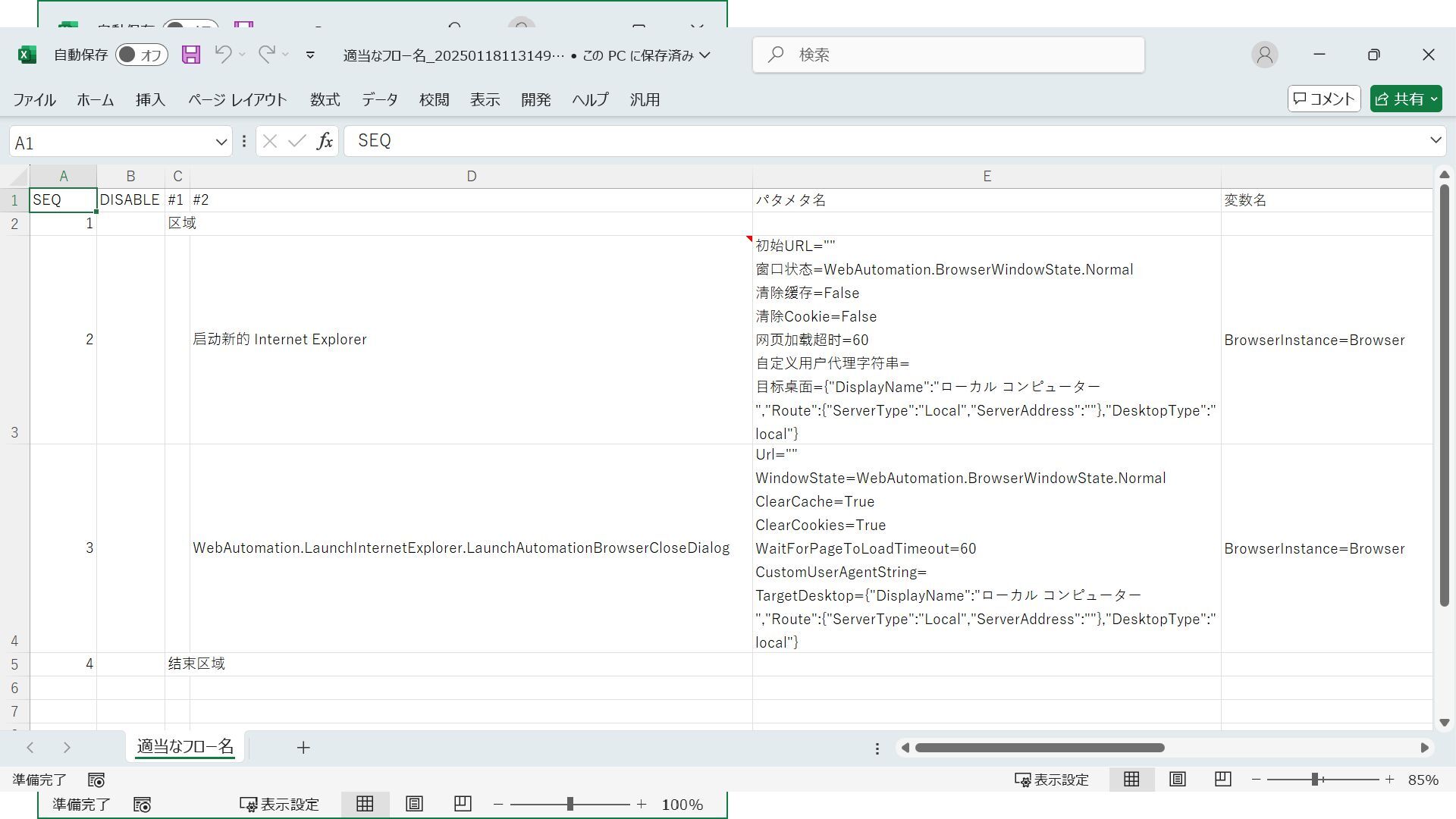Open the 数式 ribbon tab
This screenshot has width=1456, height=819.
tap(325, 99)
